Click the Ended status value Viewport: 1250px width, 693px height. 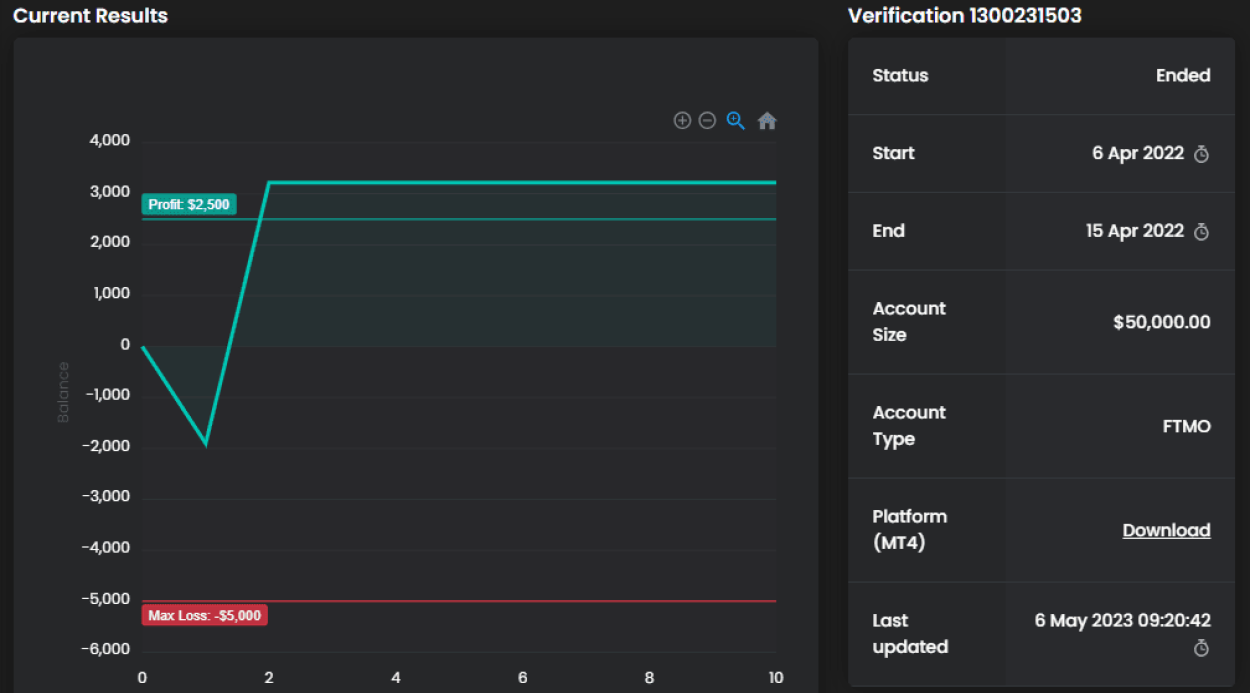point(1183,76)
